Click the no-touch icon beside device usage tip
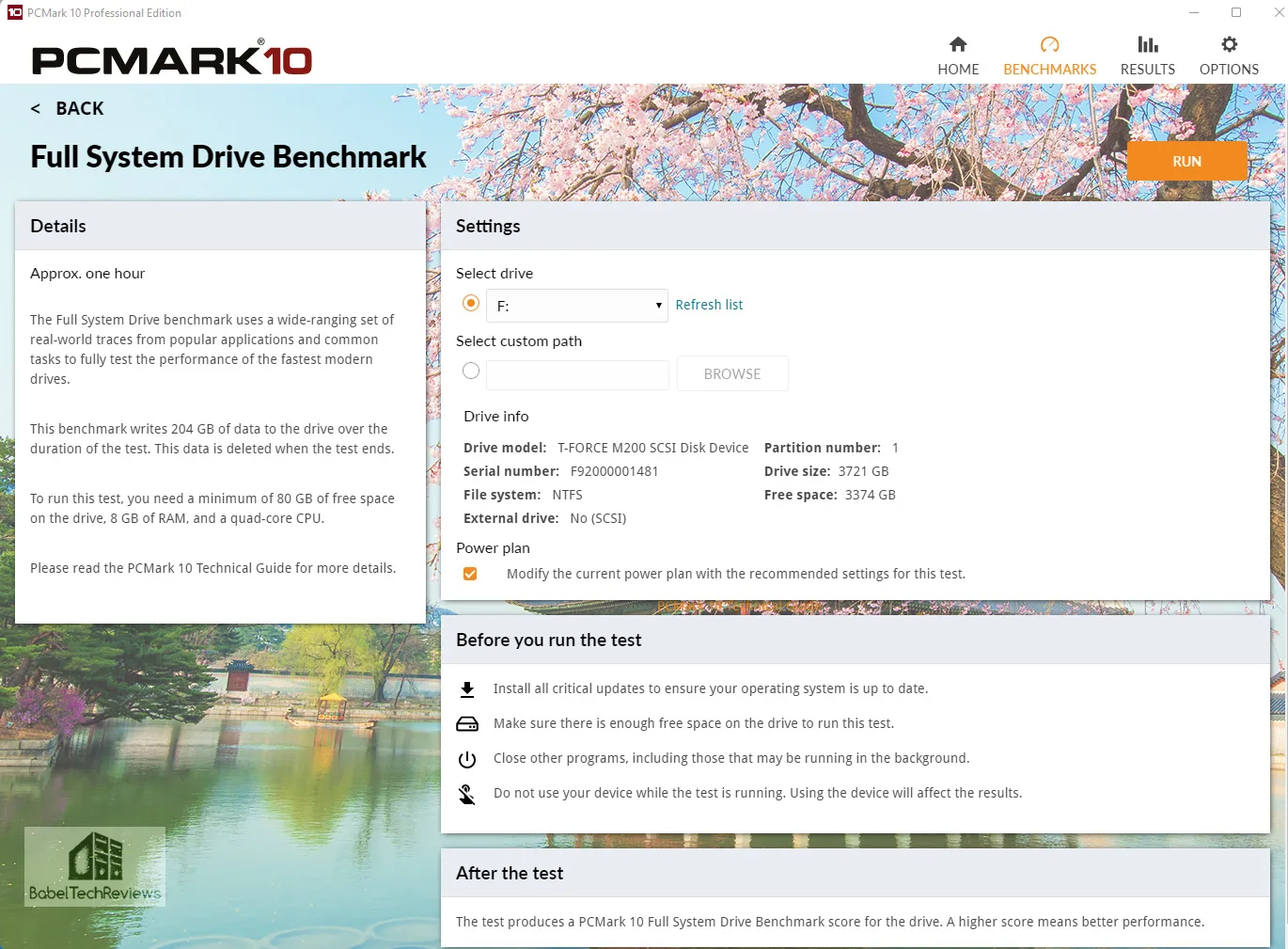The height and width of the screenshot is (949, 1288). click(x=467, y=795)
